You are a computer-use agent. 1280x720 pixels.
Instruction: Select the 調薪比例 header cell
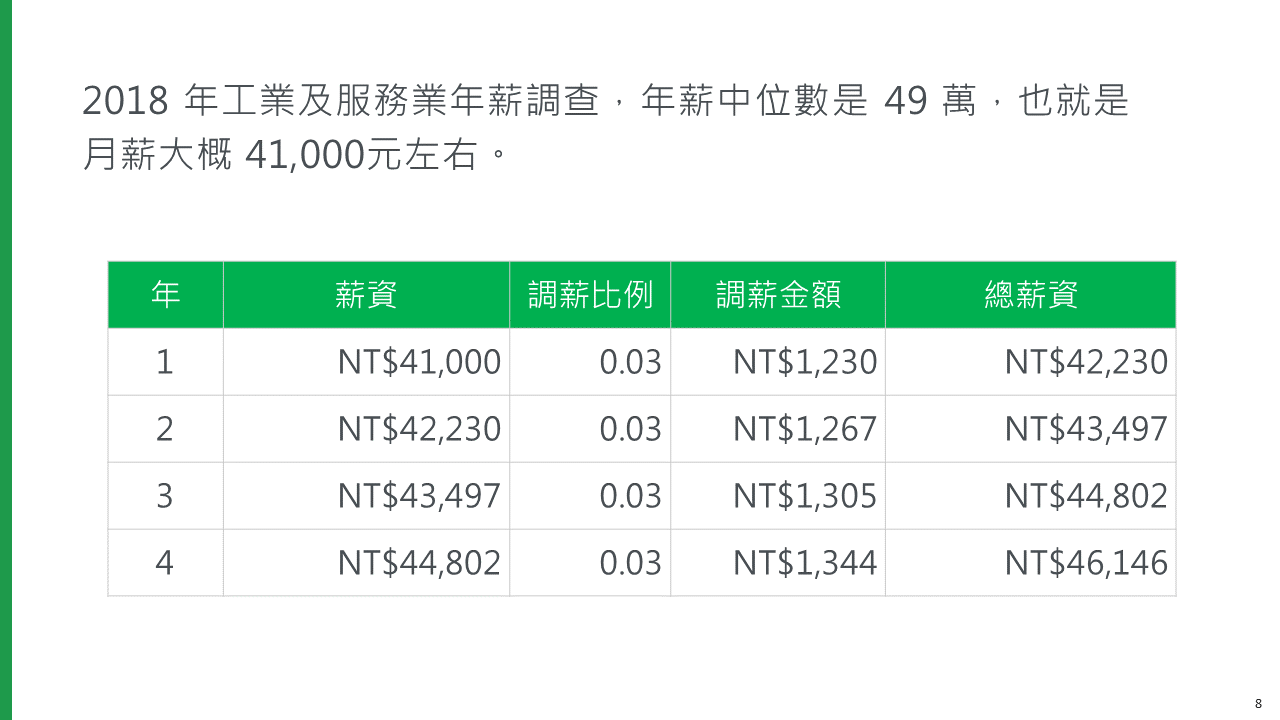point(590,294)
